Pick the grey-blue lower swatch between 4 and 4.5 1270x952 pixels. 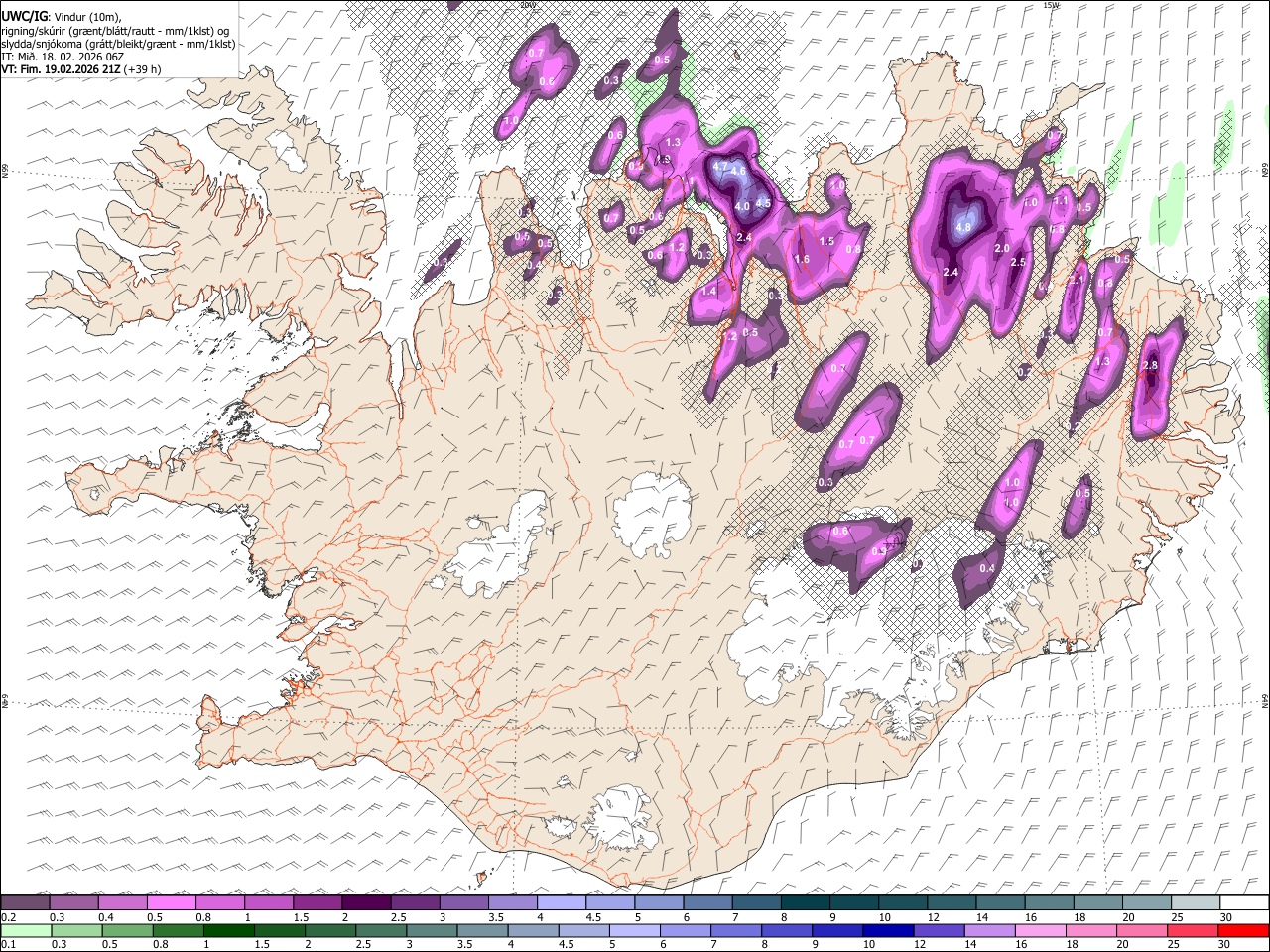[x=532, y=930]
